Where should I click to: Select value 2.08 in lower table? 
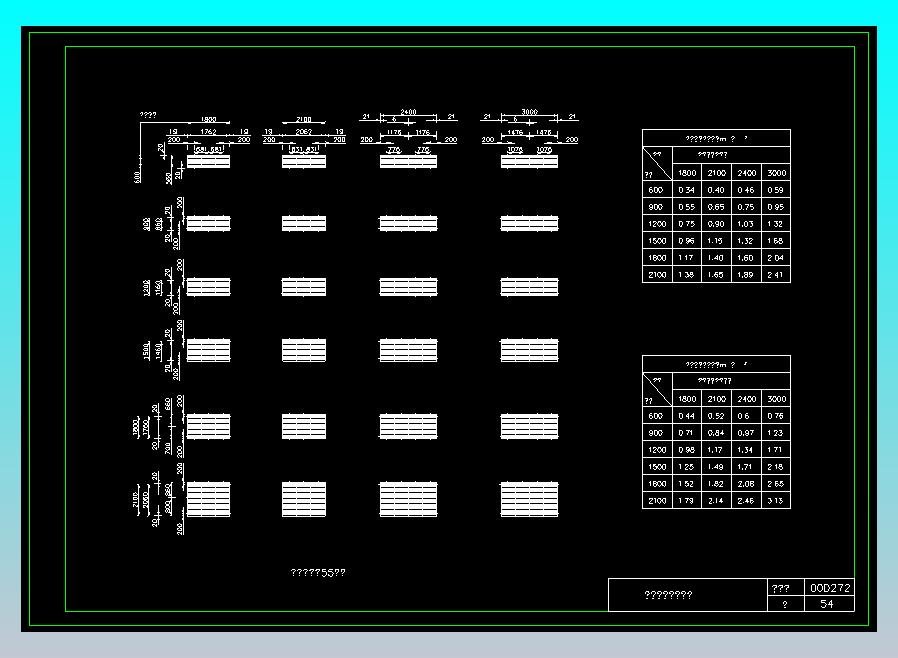746,484
